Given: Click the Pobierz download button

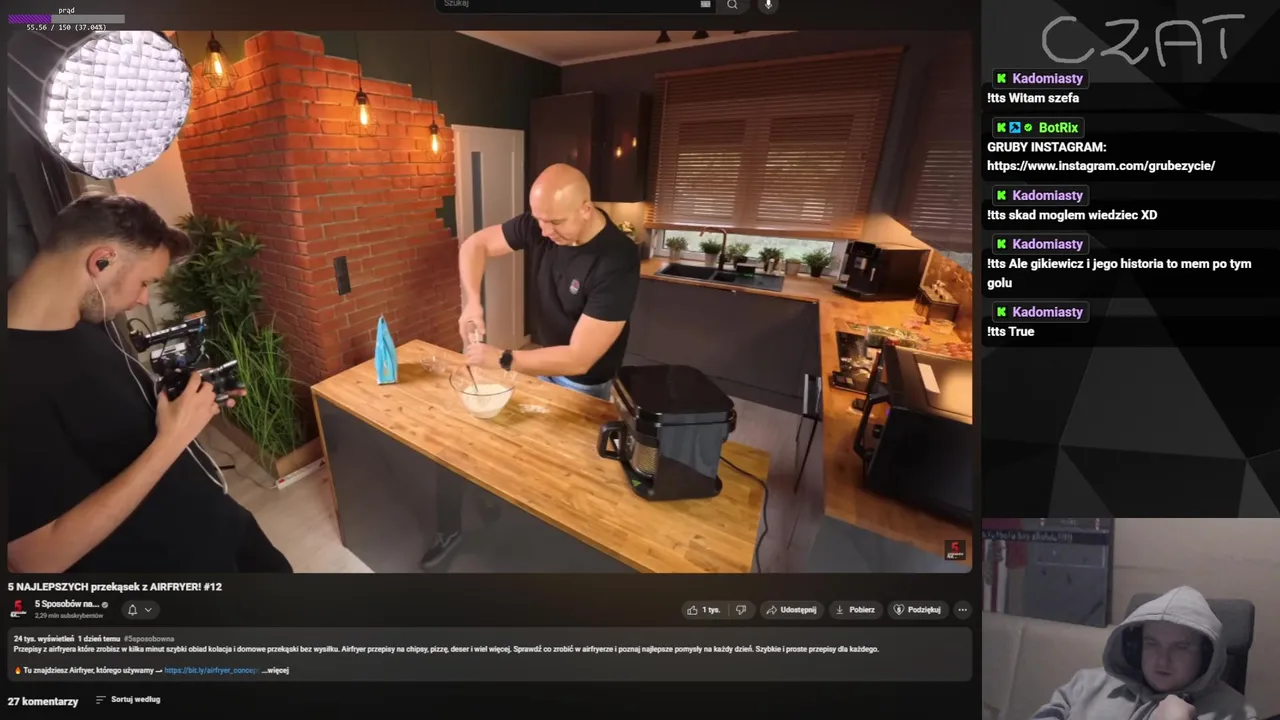Looking at the screenshot, I should coord(855,610).
